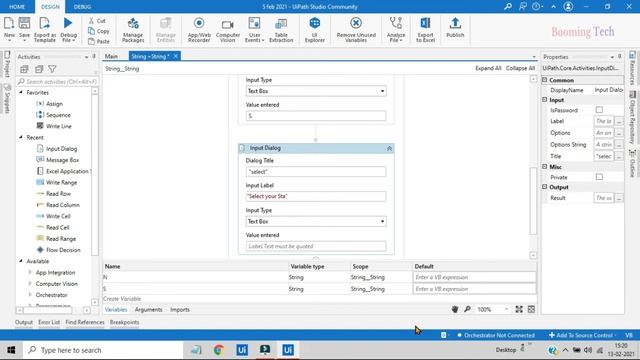Fit workflow to screen
The height and width of the screenshot is (360, 640).
(x=519, y=309)
